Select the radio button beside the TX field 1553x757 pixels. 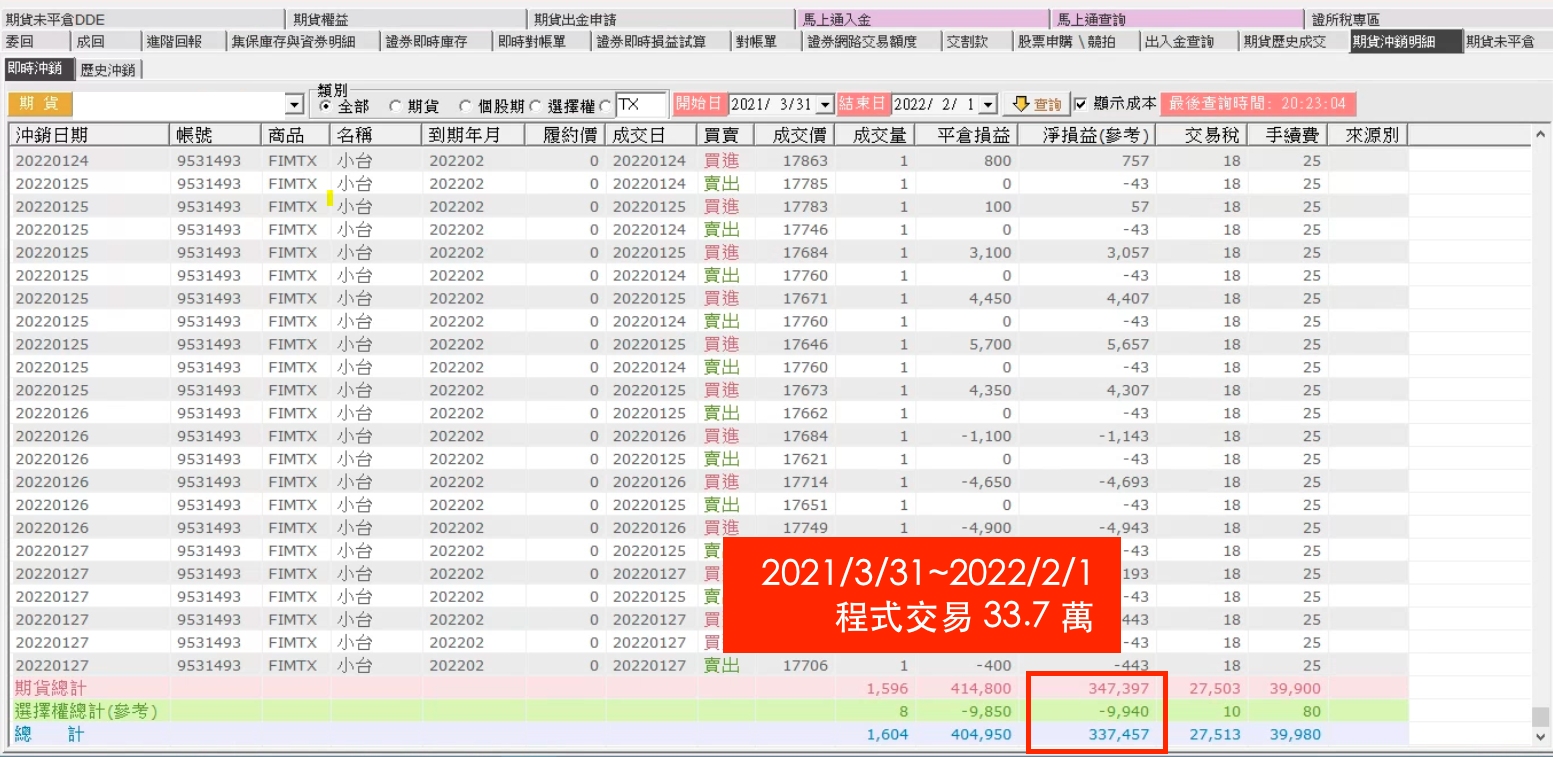click(606, 105)
